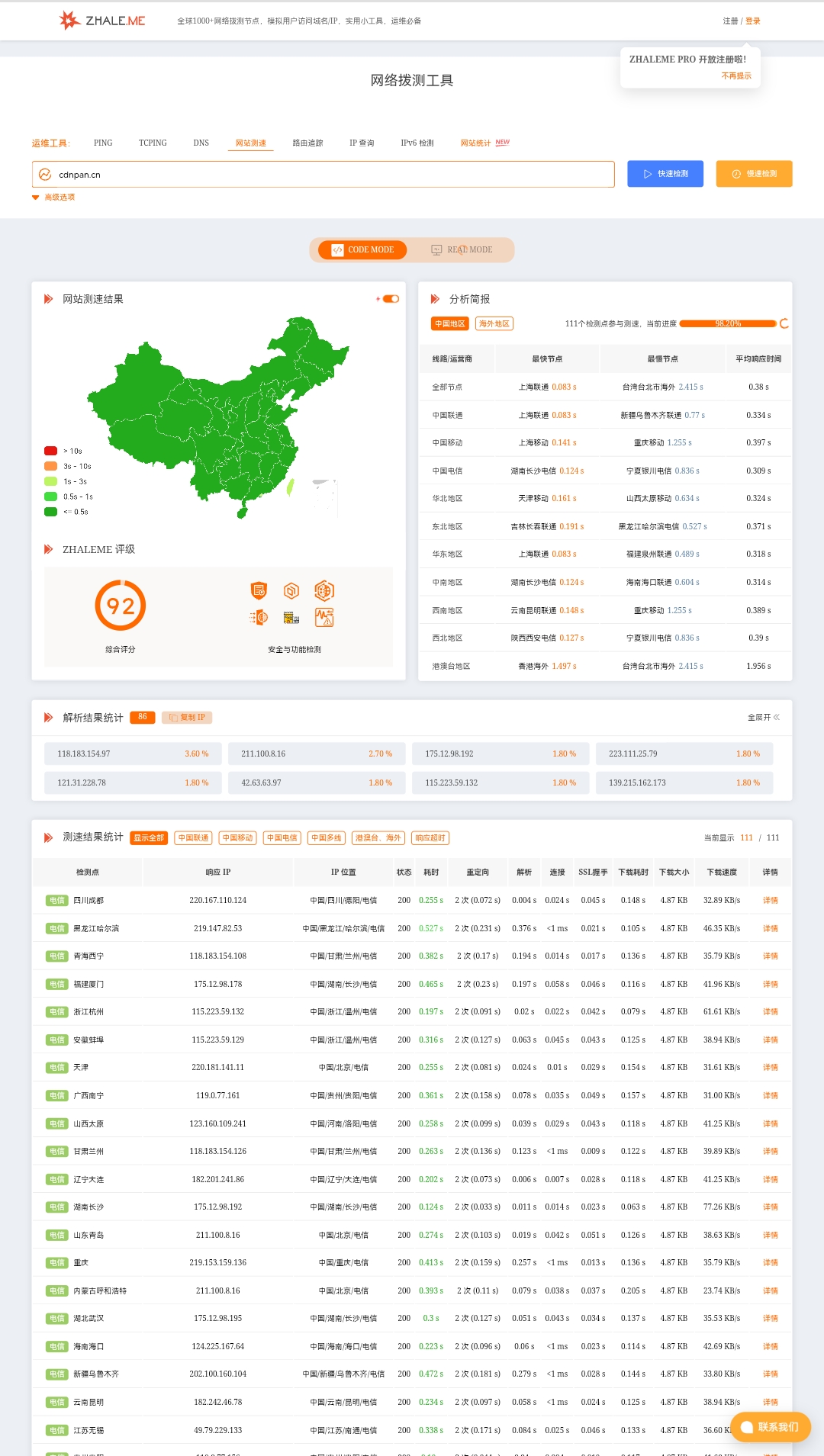Select the 海外地区 tab in analysis report
Screen dimensions: 824x1456
(494, 323)
